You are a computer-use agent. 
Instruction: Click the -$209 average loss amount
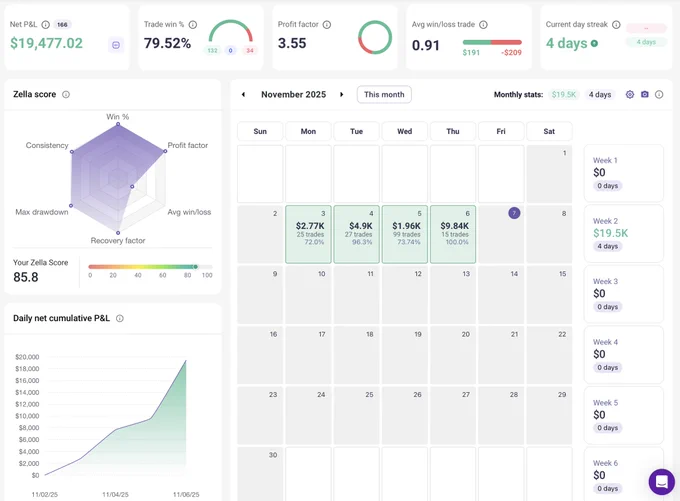(511, 52)
